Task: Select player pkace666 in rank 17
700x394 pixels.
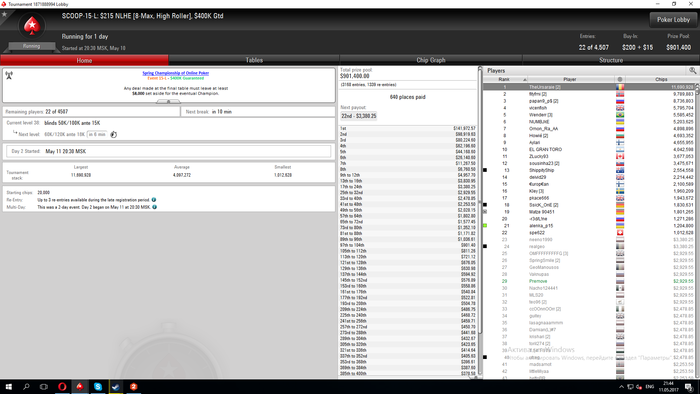Action: (x=588, y=198)
